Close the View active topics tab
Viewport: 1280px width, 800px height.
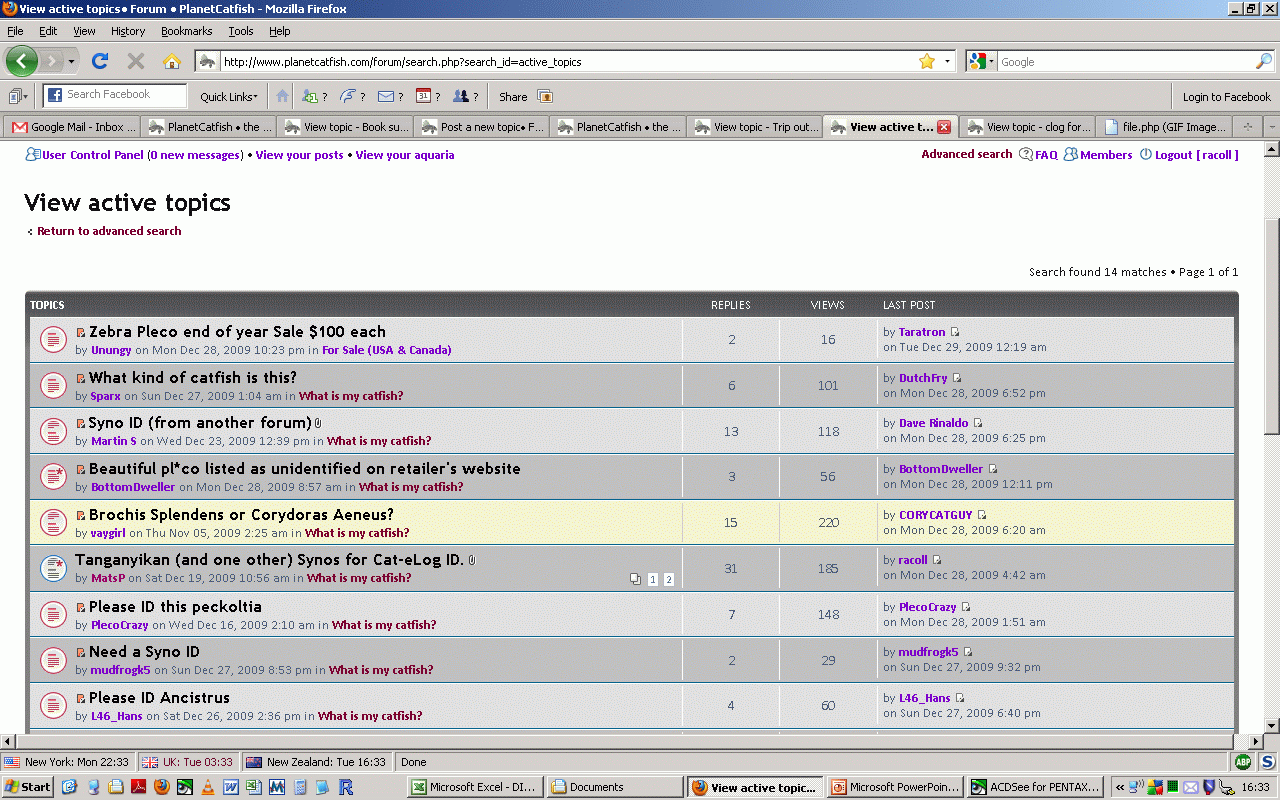944,127
